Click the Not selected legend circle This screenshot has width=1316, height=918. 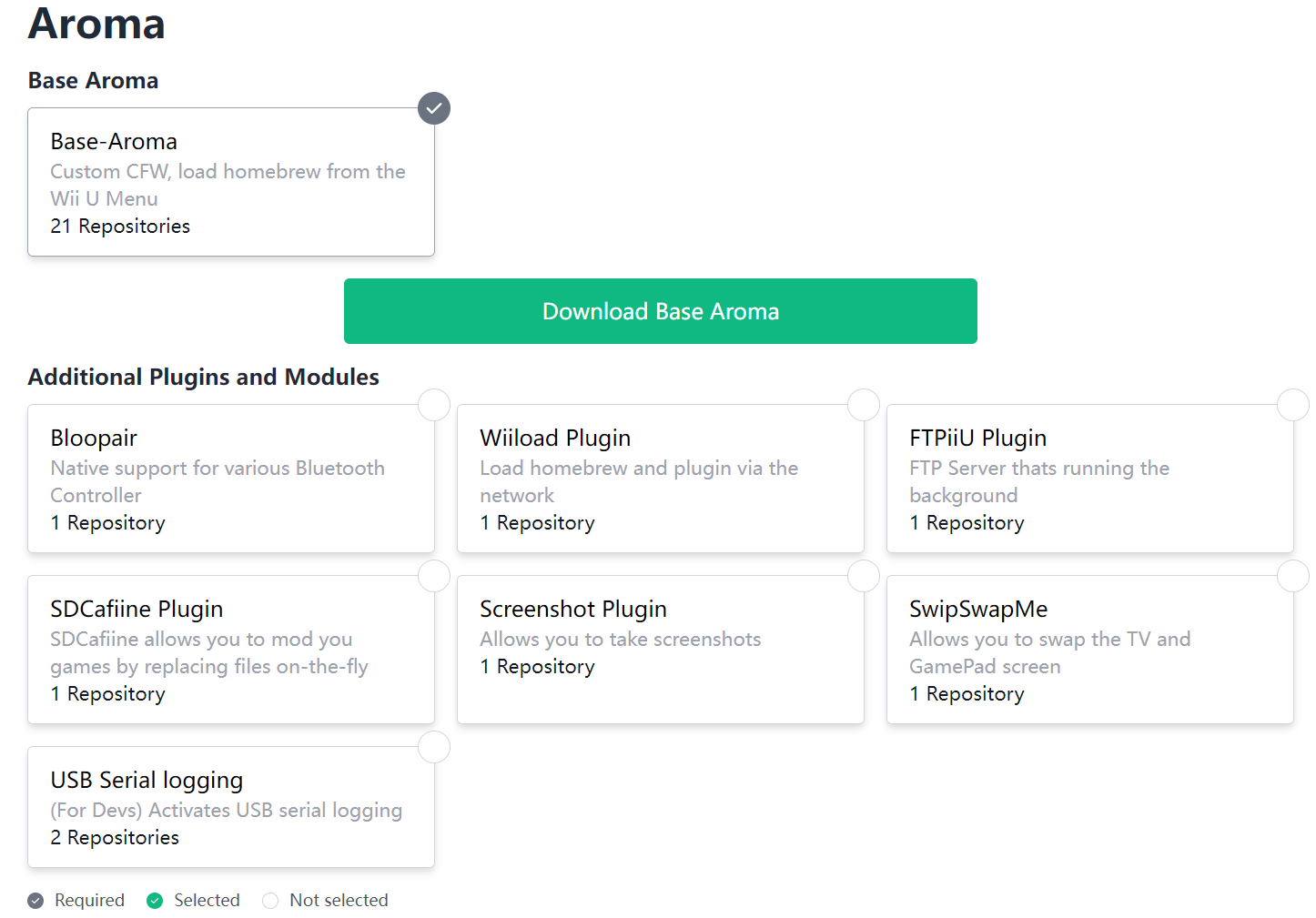pyautogui.click(x=270, y=901)
